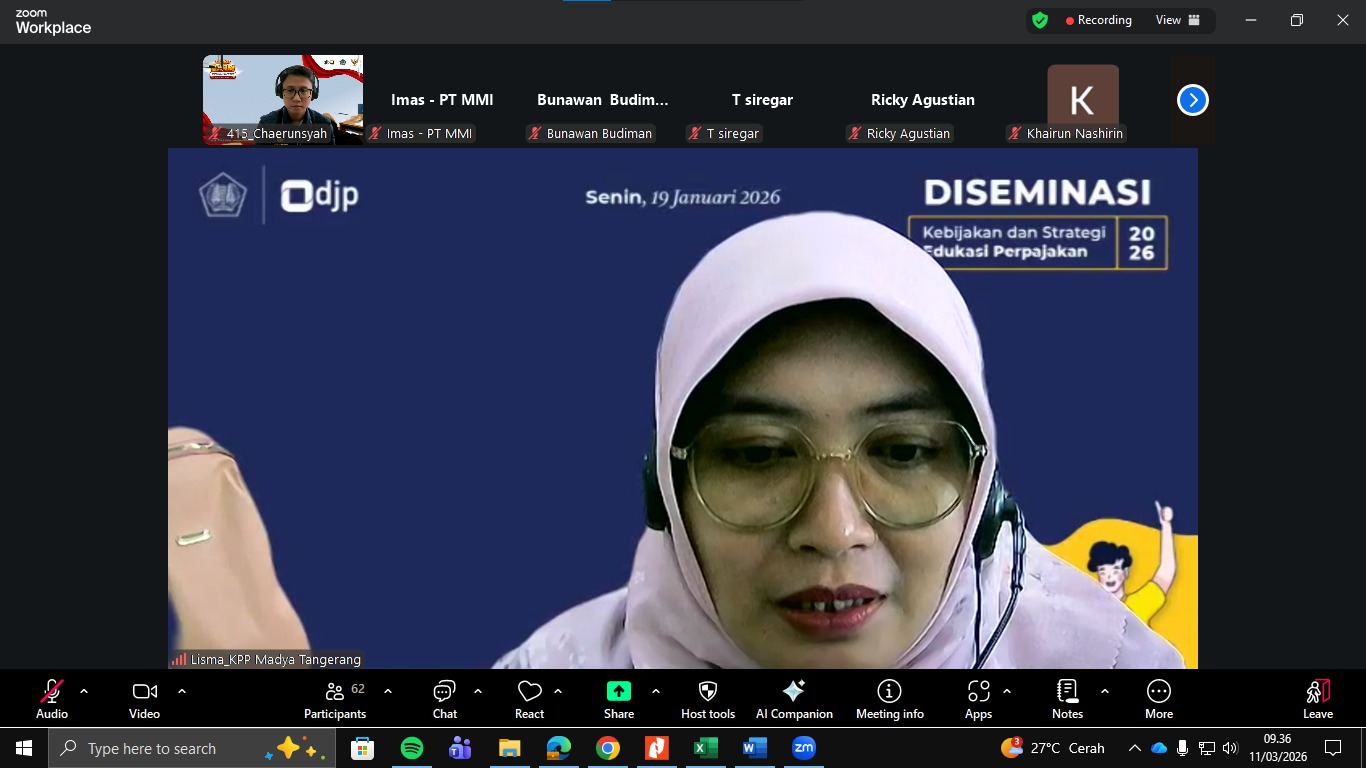Click the Leave meeting button
The height and width of the screenshot is (768, 1366).
(x=1317, y=699)
